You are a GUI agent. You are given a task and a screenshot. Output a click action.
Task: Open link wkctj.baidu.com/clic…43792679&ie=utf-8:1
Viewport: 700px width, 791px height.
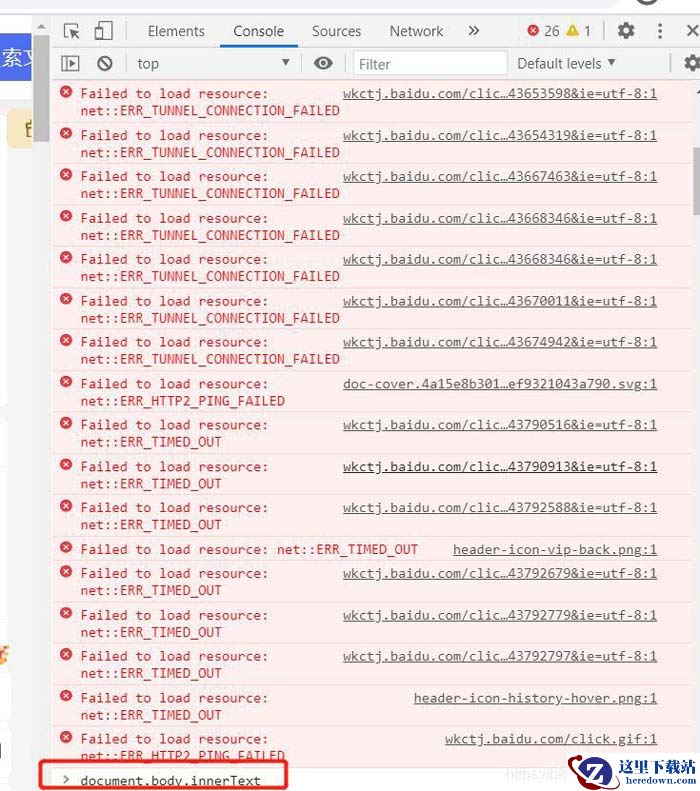pyautogui.click(x=500, y=574)
